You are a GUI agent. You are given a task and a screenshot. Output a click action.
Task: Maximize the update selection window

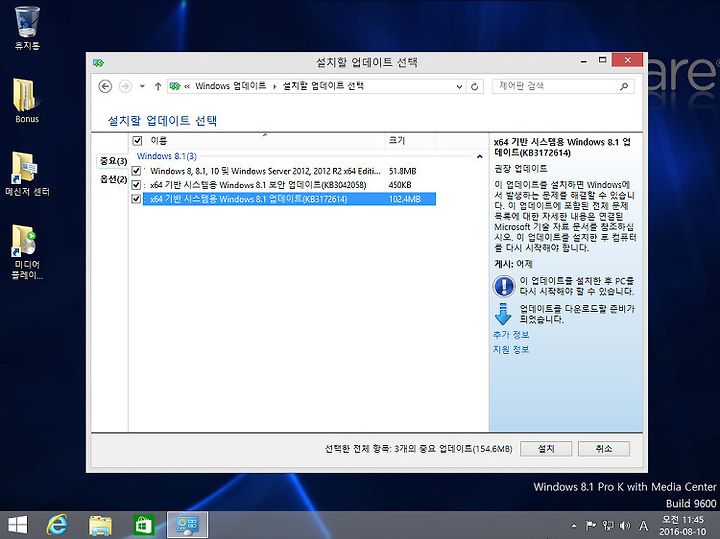(602, 60)
